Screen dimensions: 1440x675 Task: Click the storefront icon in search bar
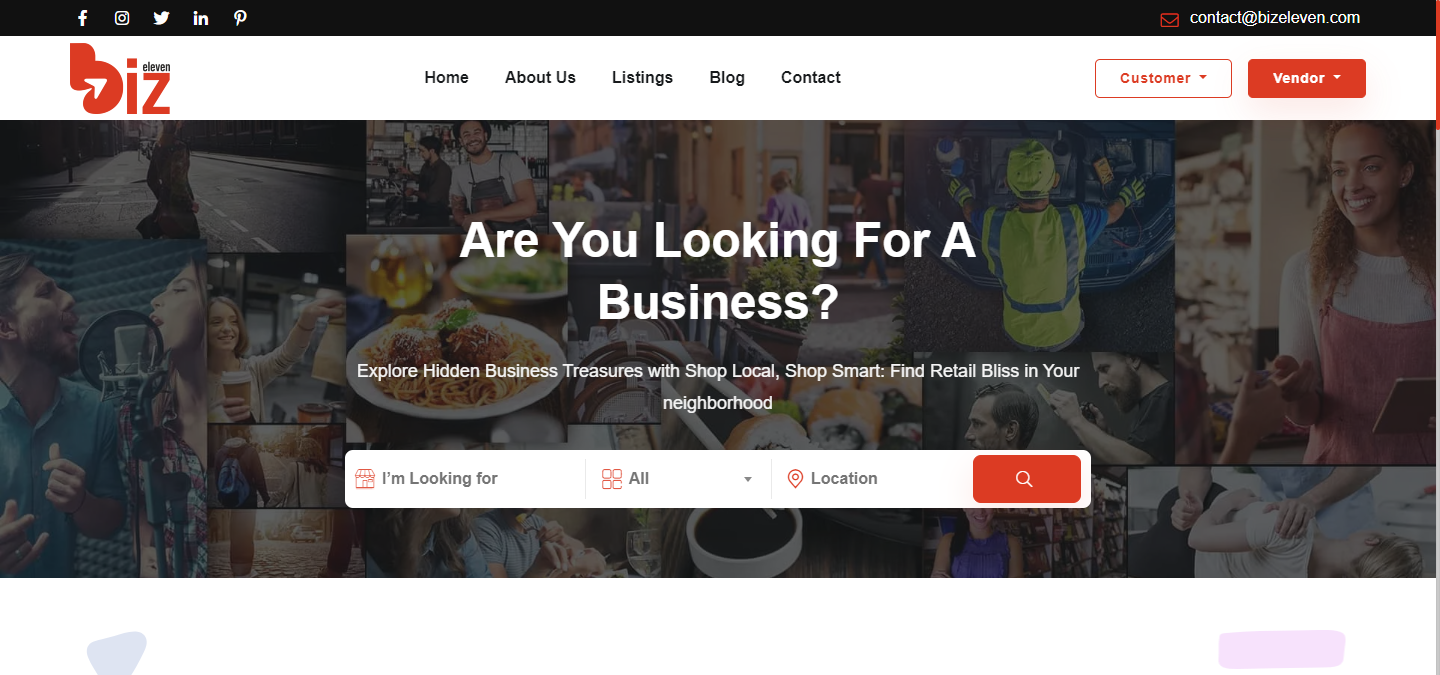(x=365, y=479)
